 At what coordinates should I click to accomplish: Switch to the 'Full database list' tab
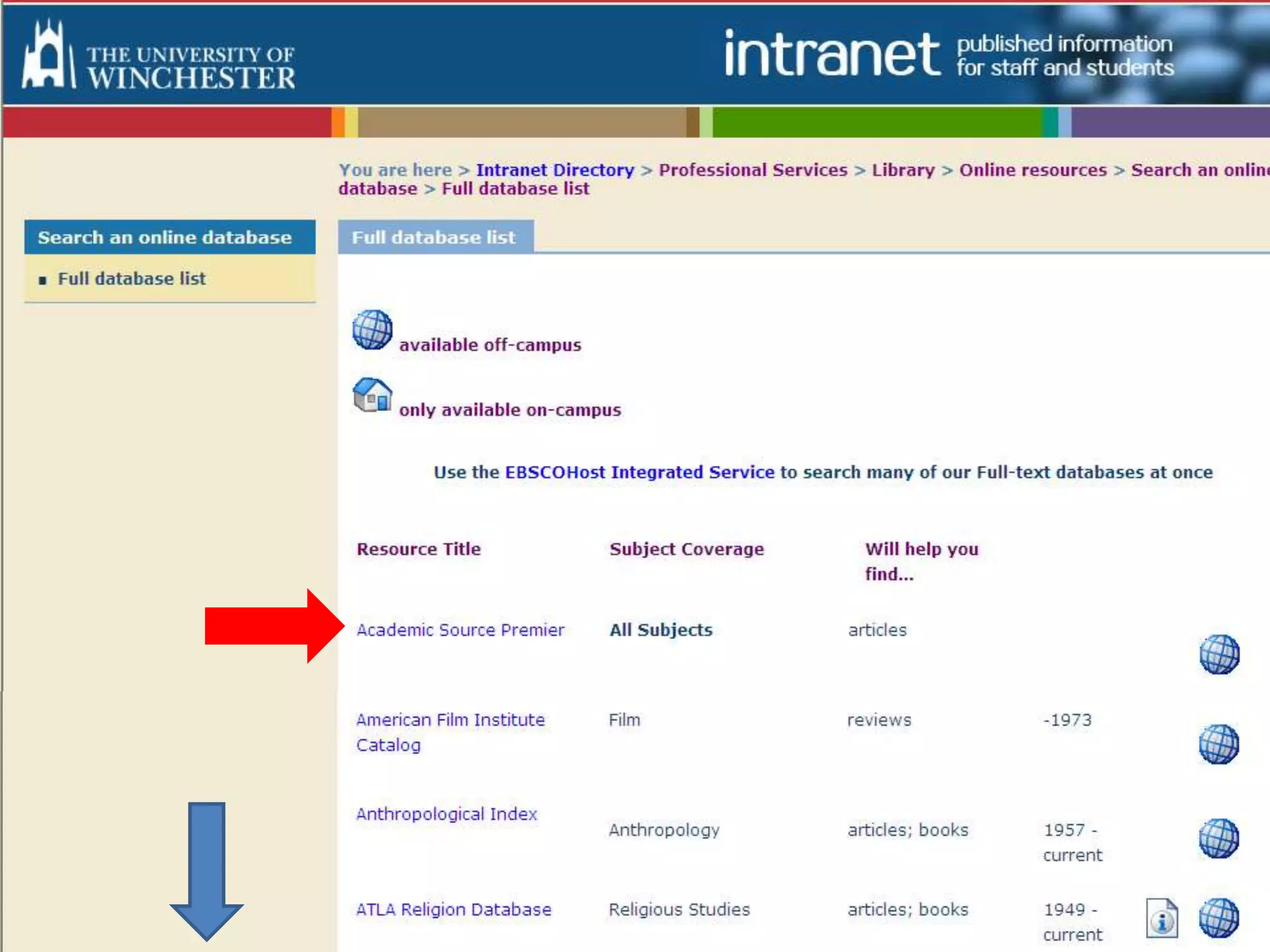435,237
